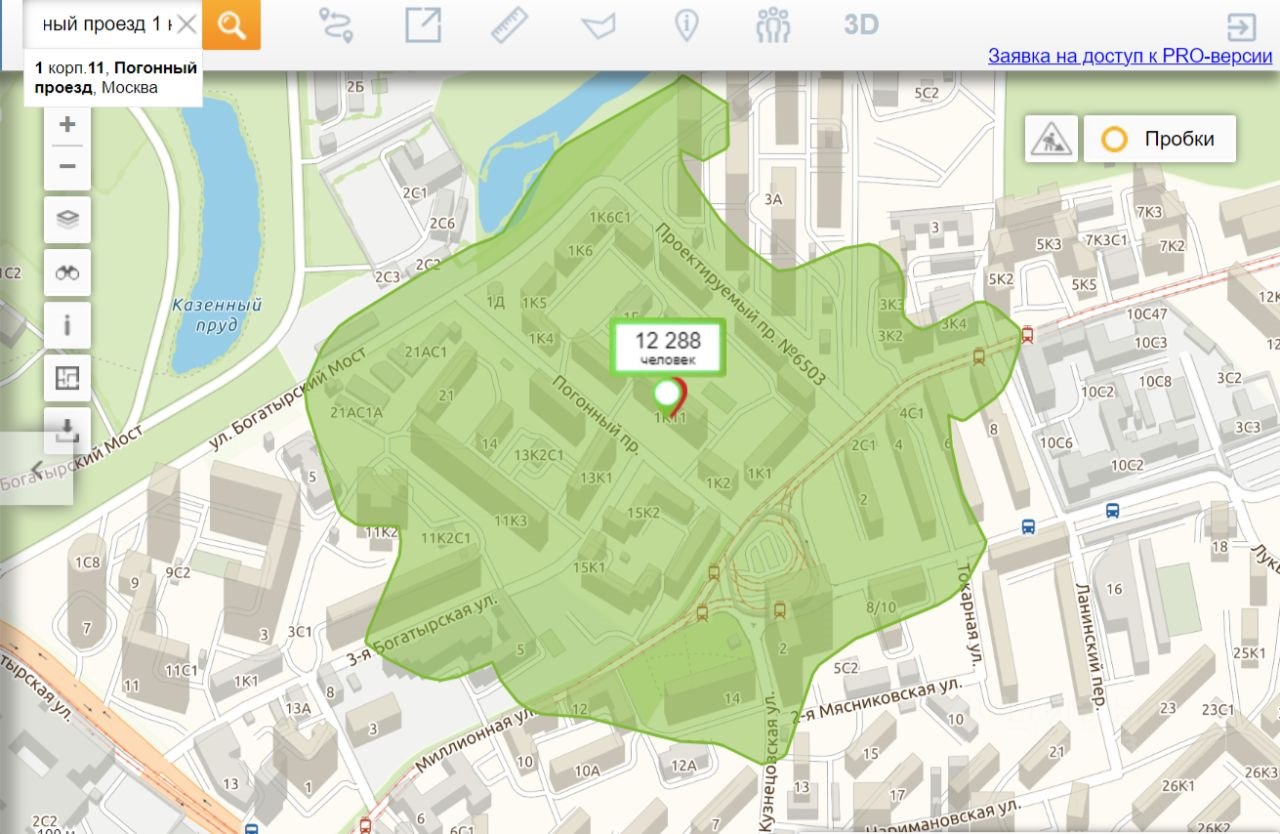The image size is (1280, 834).
Task: Click building label '11К2С1'
Action: pos(446,538)
